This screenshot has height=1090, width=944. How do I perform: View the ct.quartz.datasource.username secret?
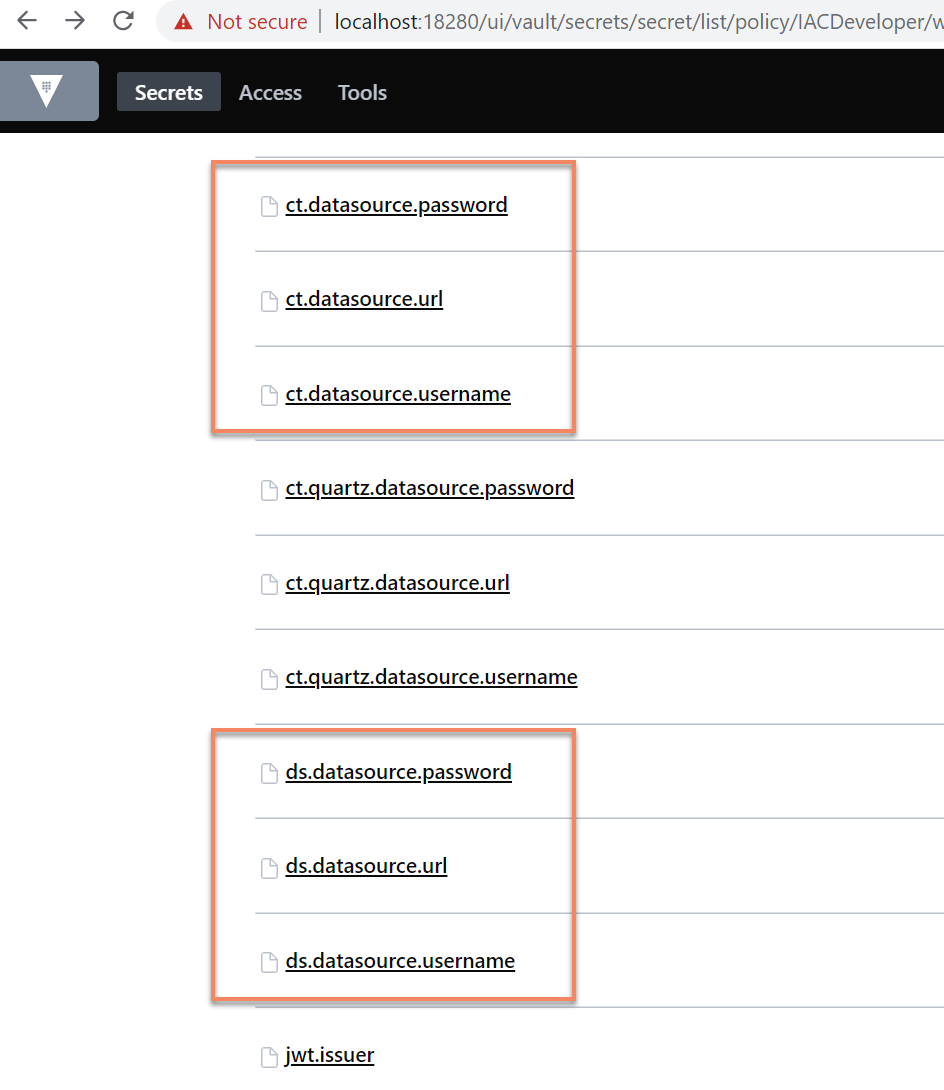coord(432,677)
